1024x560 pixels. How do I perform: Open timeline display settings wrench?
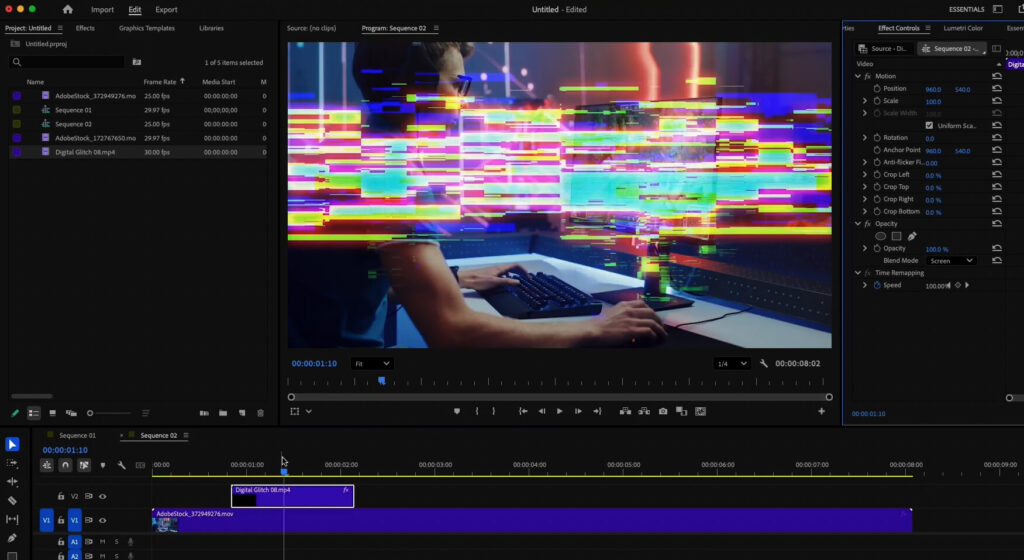pyautogui.click(x=121, y=465)
